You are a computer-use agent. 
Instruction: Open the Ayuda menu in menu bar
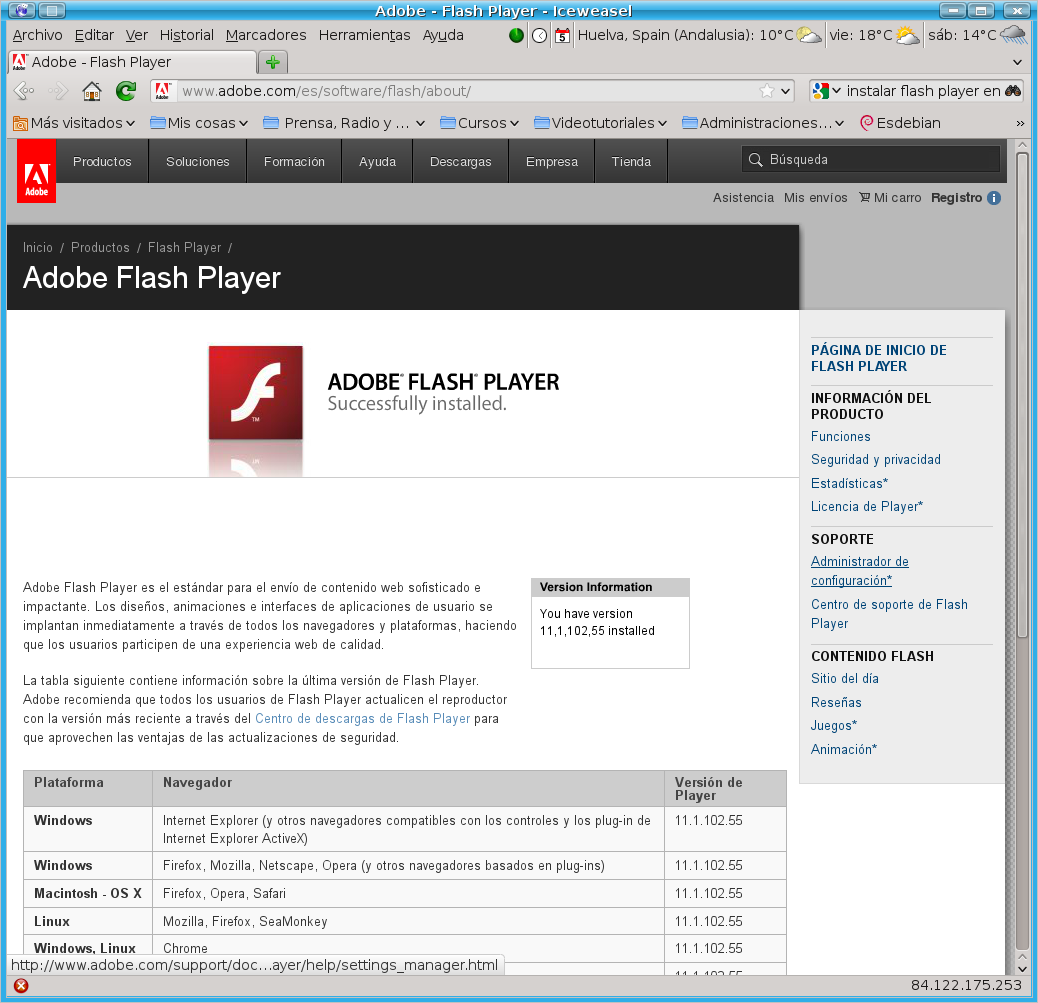(444, 35)
